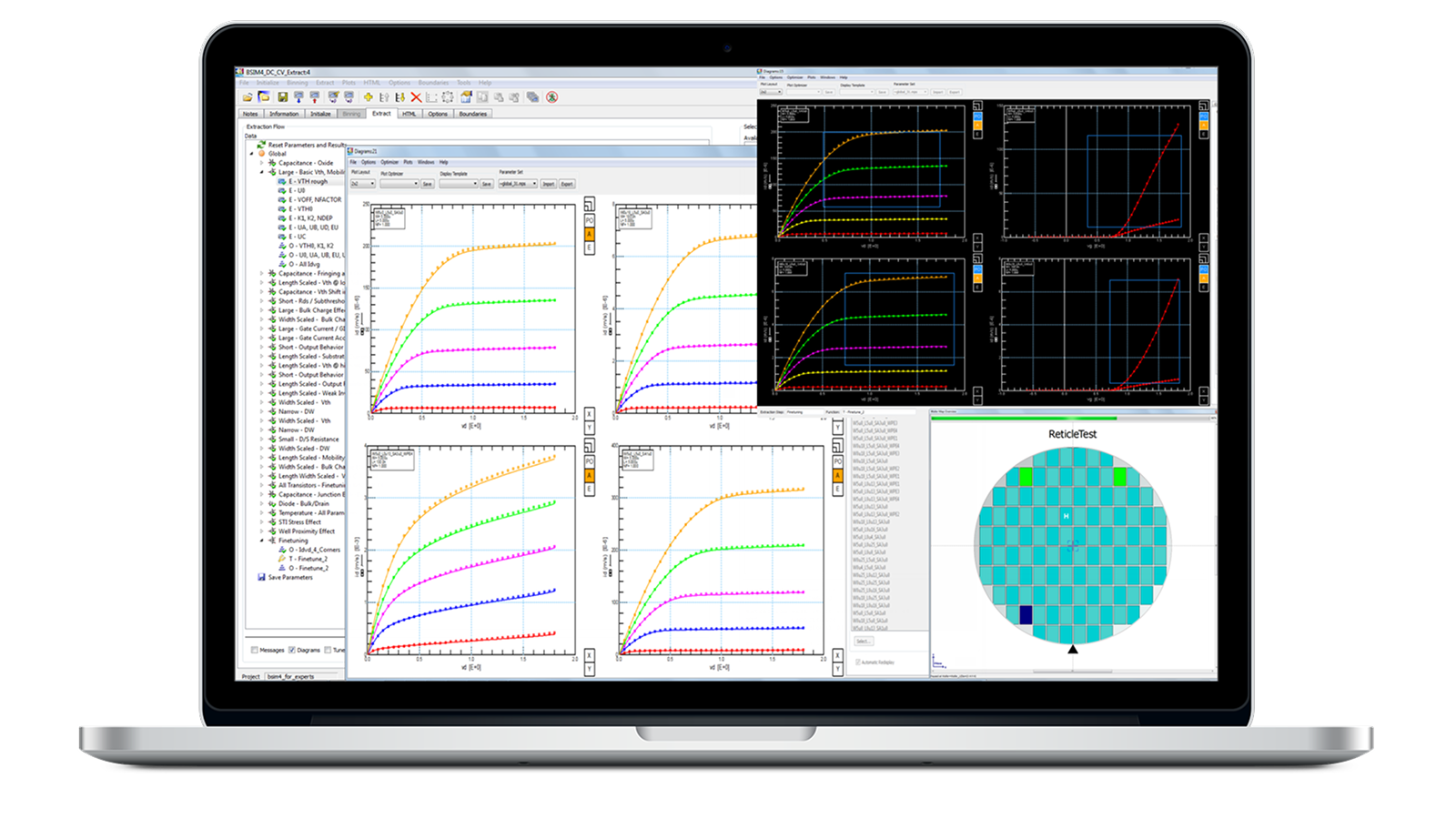Click the red X delete toolbar icon
Viewport: 1456px width, 819px height.
pyautogui.click(x=416, y=97)
